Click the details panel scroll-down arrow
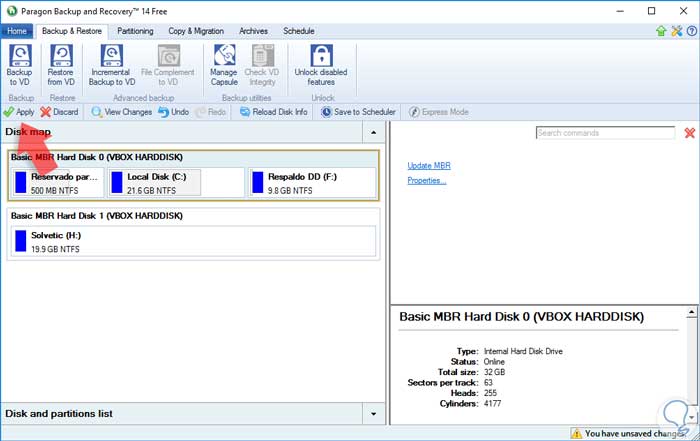The image size is (700, 441). click(692, 418)
